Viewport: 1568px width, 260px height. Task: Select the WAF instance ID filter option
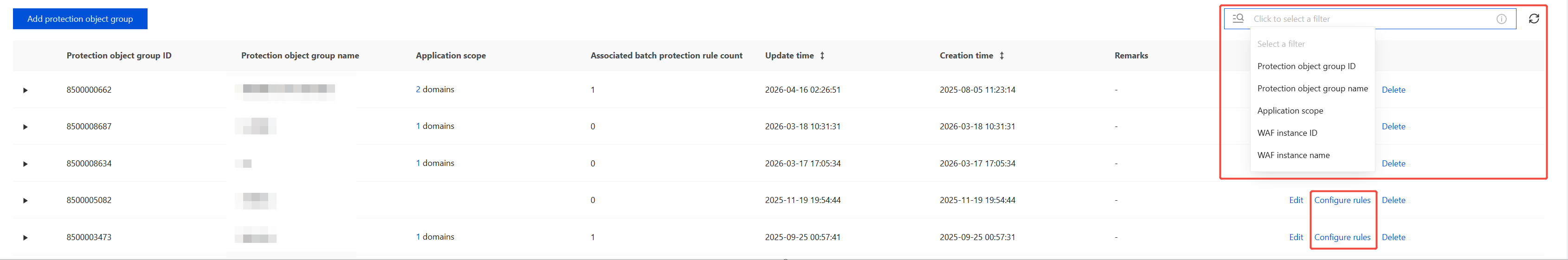pyautogui.click(x=1287, y=133)
